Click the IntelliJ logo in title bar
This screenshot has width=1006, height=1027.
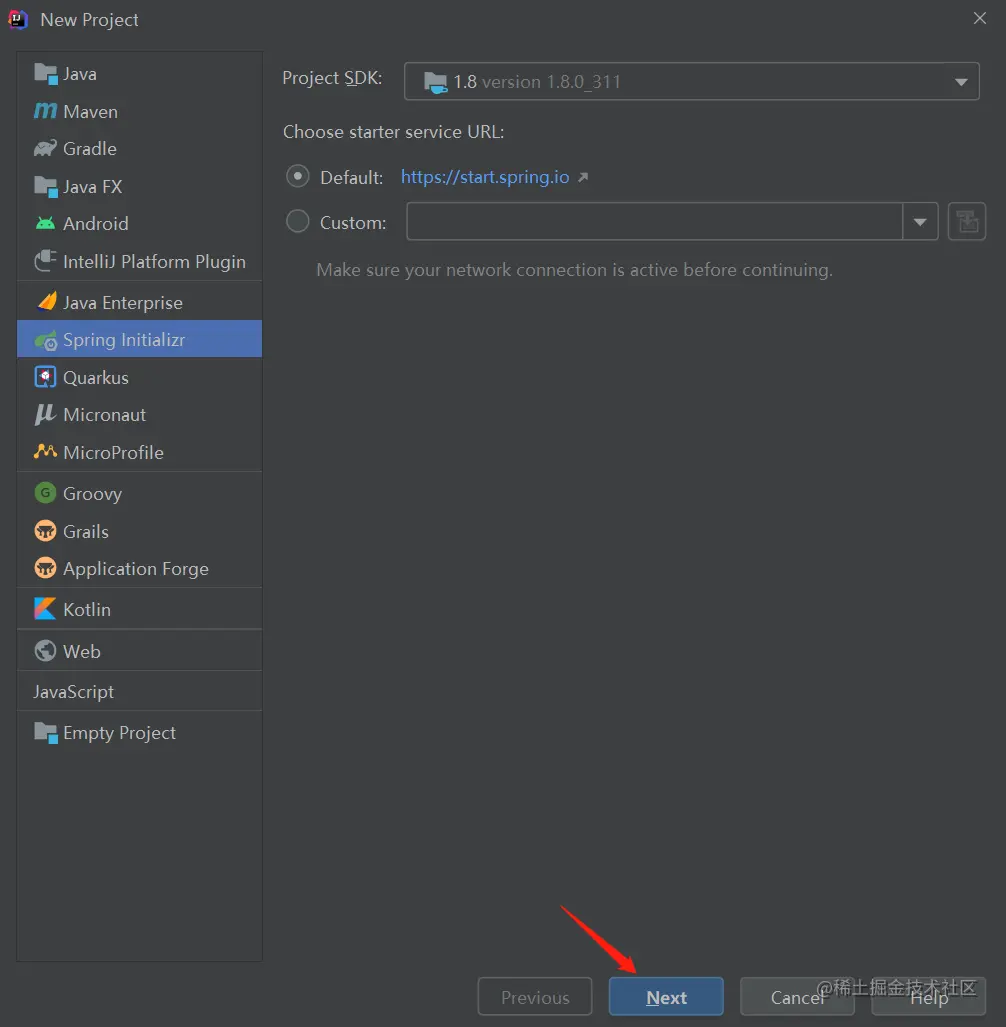(x=18, y=20)
